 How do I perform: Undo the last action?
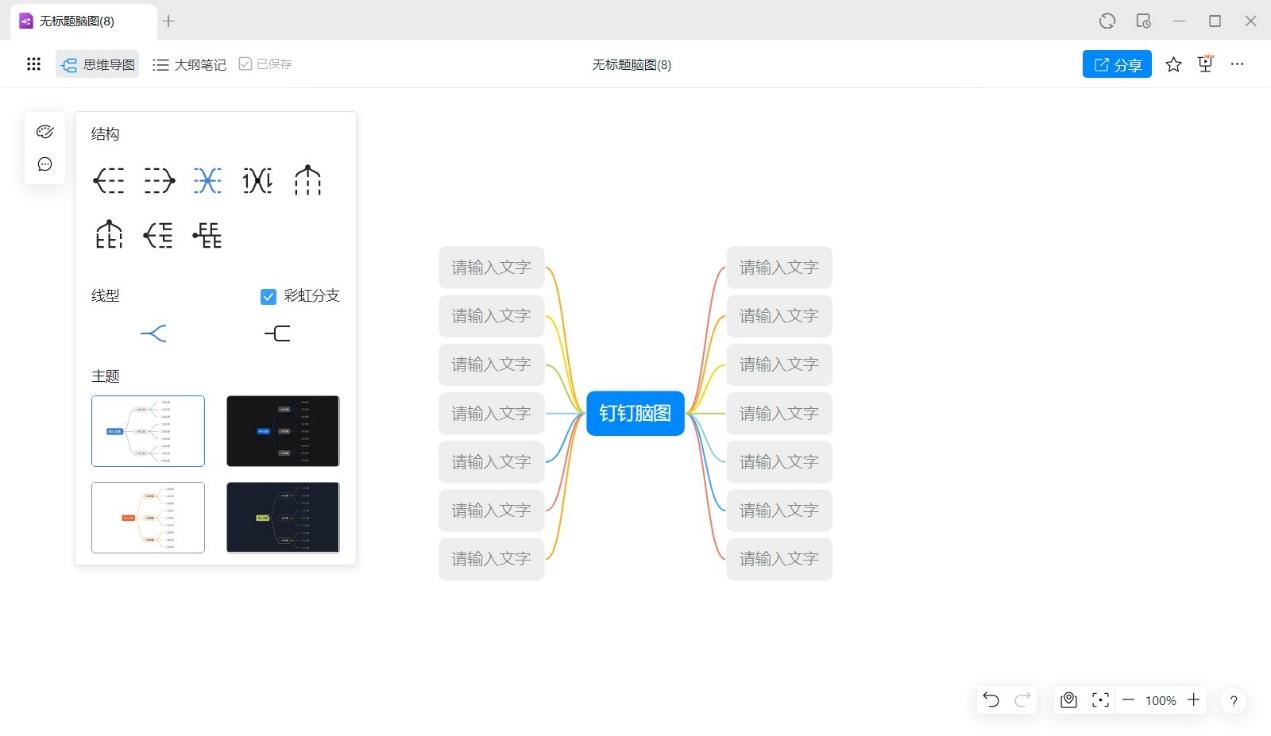point(991,700)
